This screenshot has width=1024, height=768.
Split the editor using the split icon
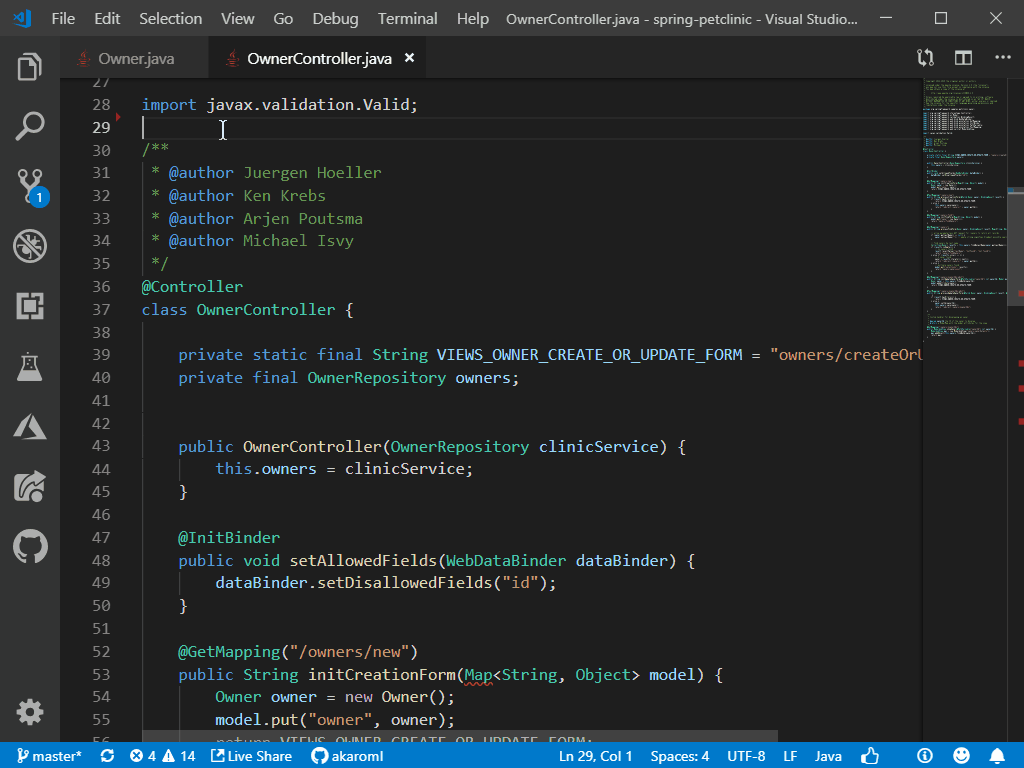[962, 58]
